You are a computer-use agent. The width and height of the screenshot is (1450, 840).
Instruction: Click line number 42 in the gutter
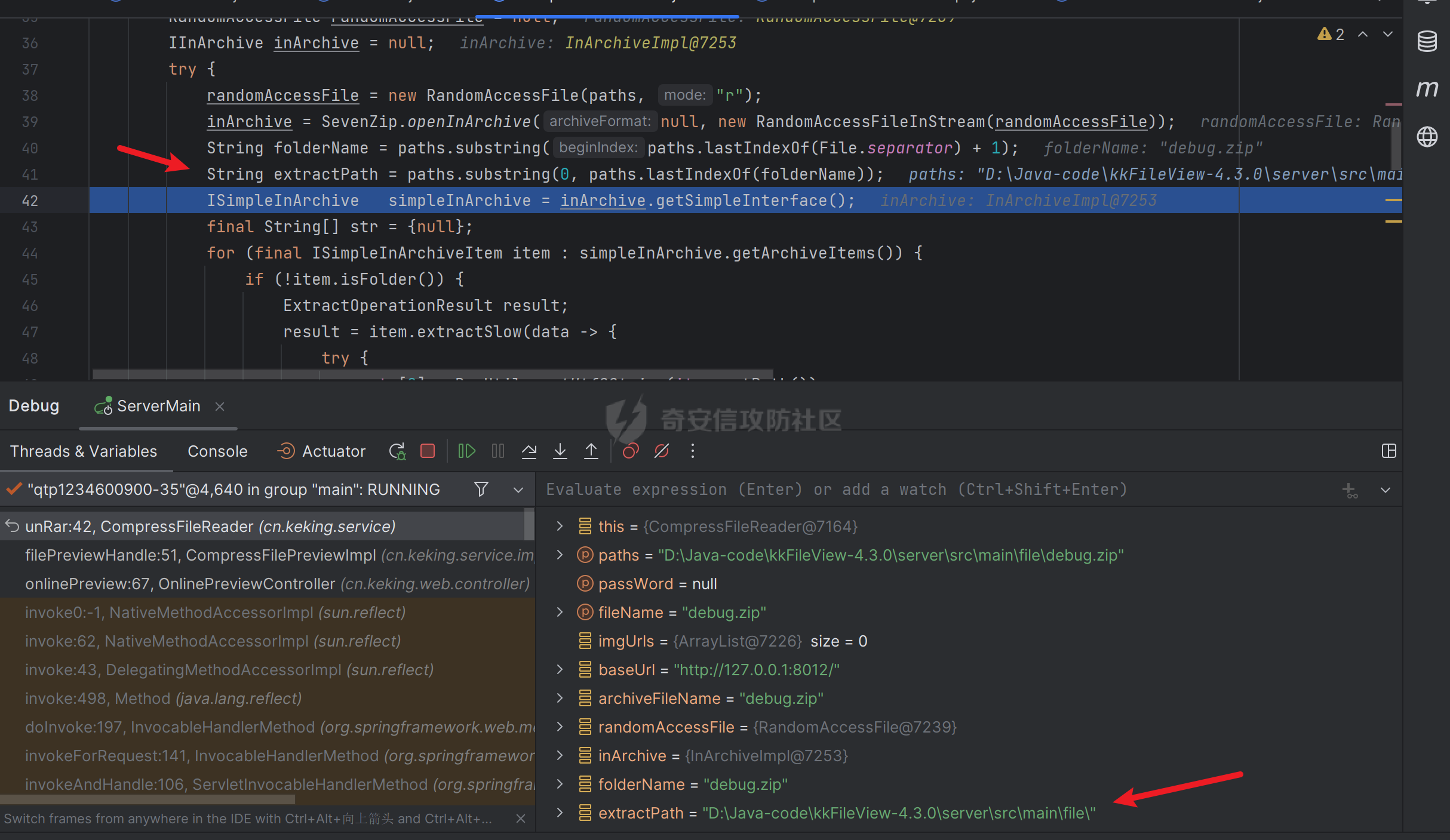click(30, 201)
